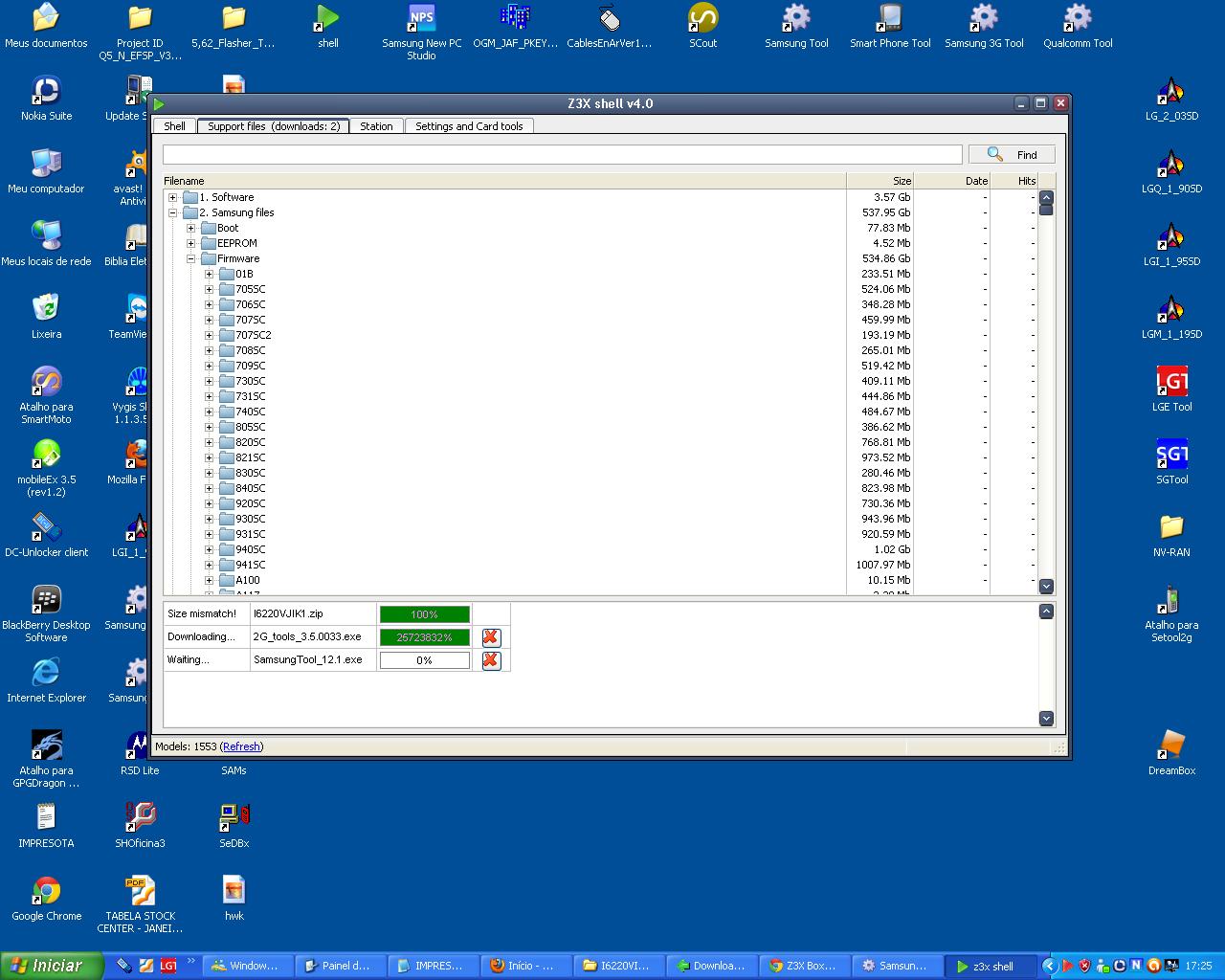Open the DC-Unlocker client icon
Image resolution: width=1225 pixels, height=980 pixels.
pyautogui.click(x=46, y=535)
